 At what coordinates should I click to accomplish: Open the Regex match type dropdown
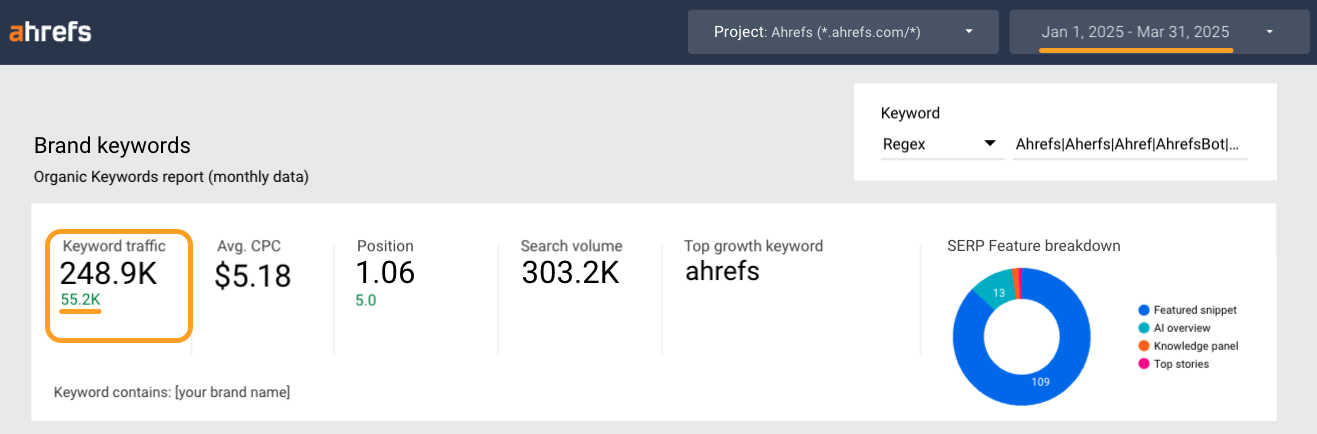(941, 144)
